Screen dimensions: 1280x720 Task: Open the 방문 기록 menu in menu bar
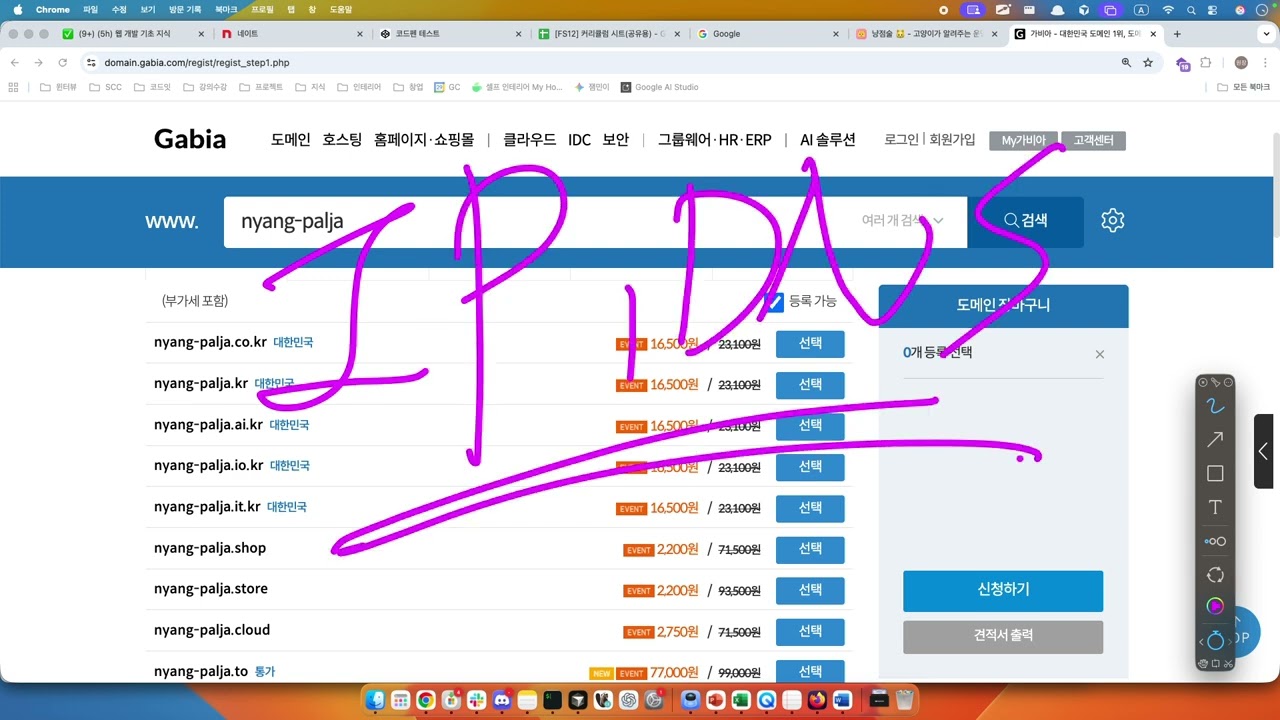[184, 9]
